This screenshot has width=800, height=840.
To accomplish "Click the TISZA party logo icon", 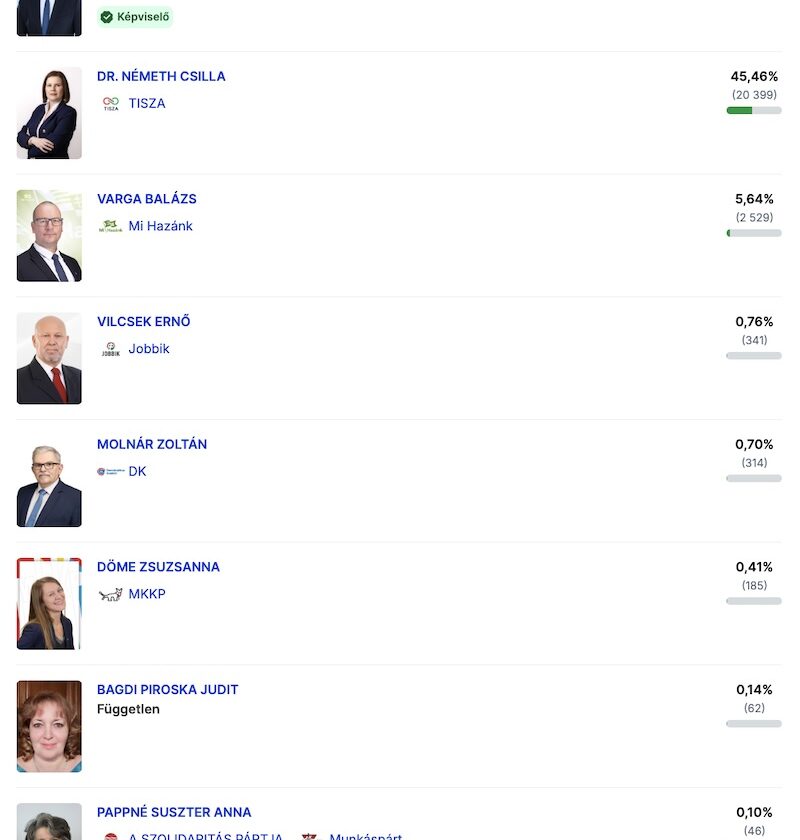I will point(110,103).
